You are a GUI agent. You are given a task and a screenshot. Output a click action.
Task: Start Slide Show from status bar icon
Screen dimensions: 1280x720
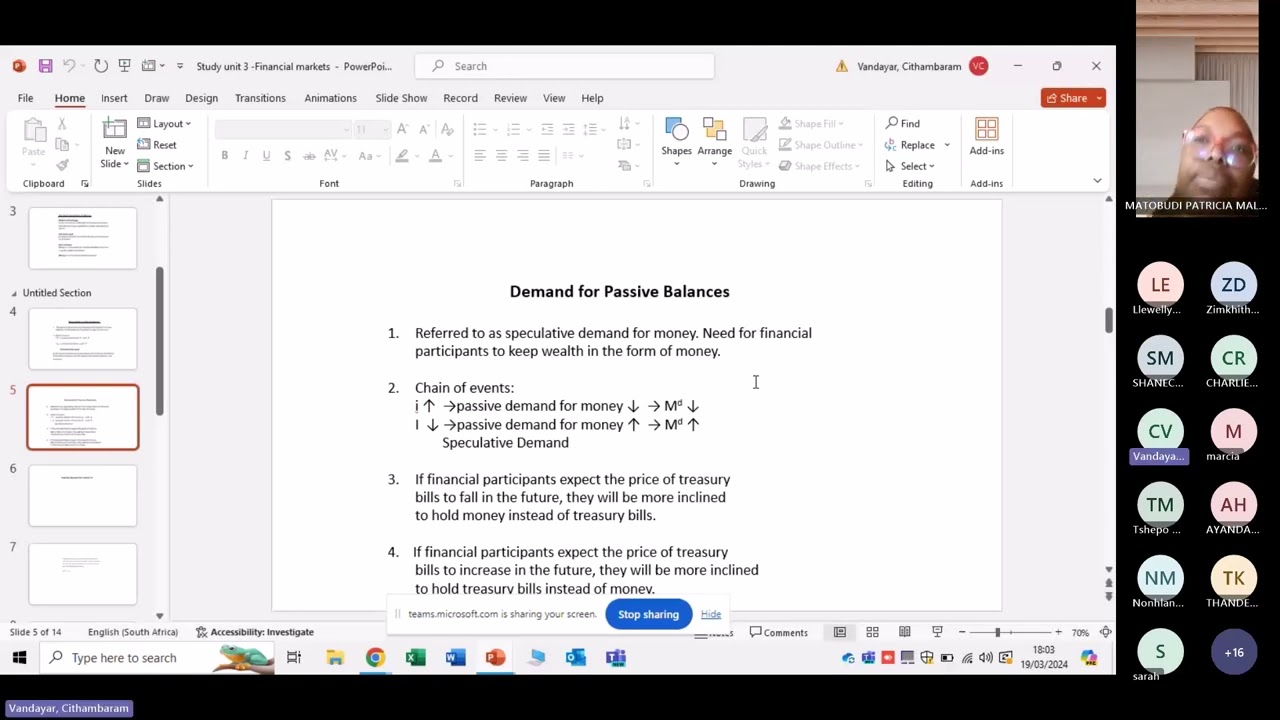[937, 632]
